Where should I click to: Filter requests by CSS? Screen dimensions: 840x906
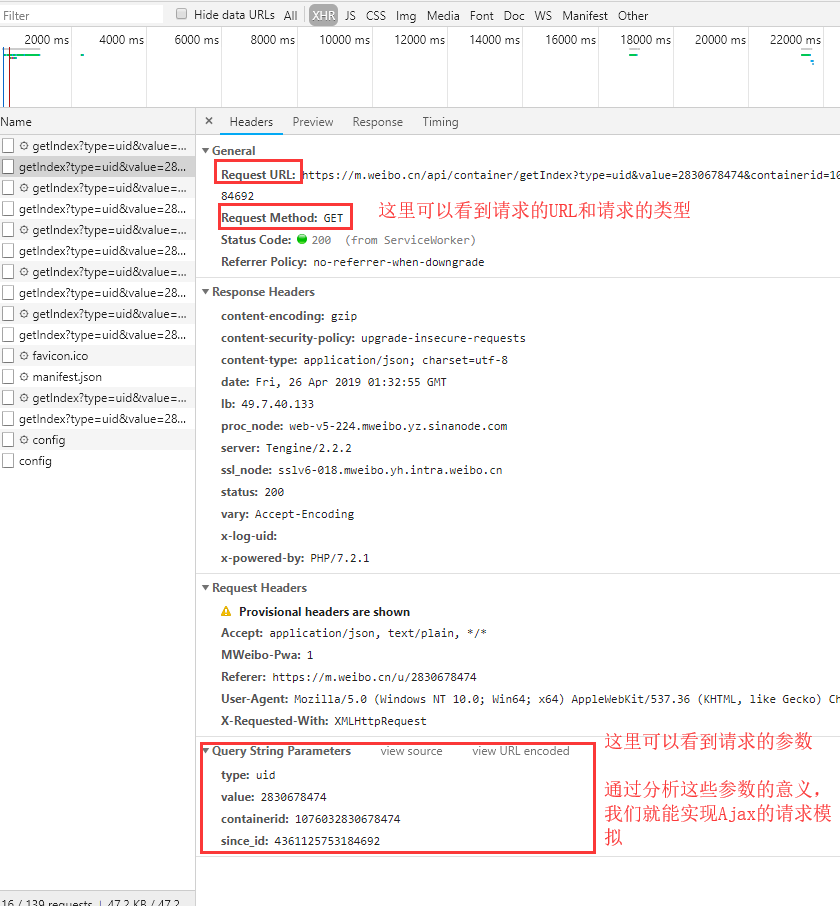376,16
